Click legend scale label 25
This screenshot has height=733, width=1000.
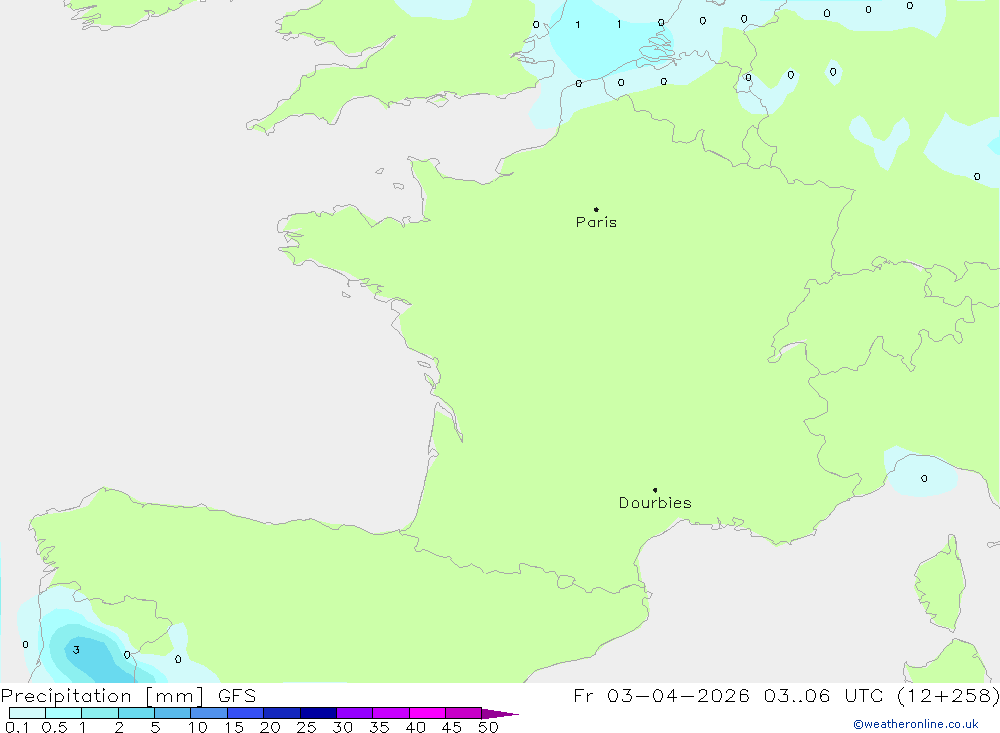tap(306, 727)
